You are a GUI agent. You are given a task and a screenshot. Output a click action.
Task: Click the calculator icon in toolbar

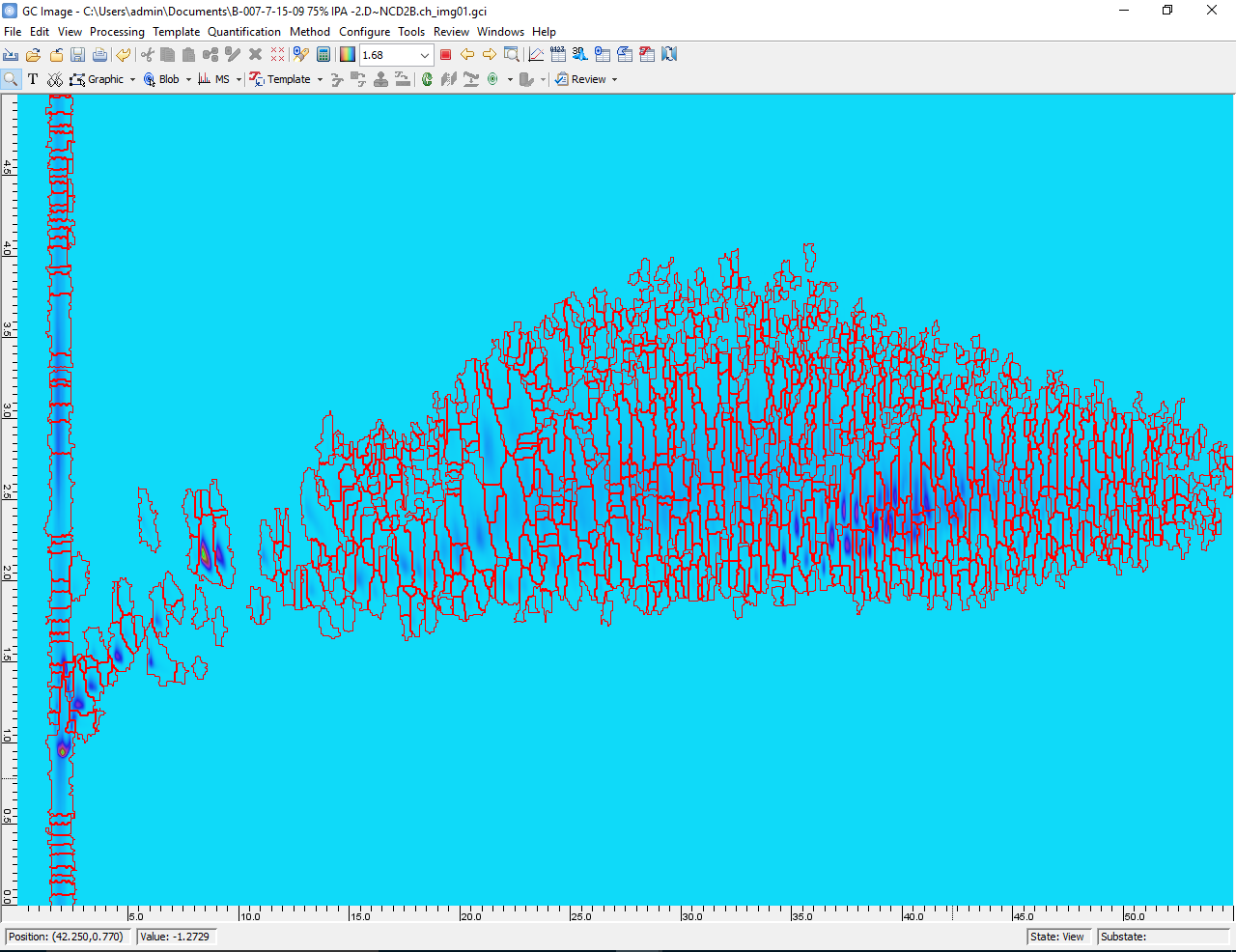click(x=324, y=55)
